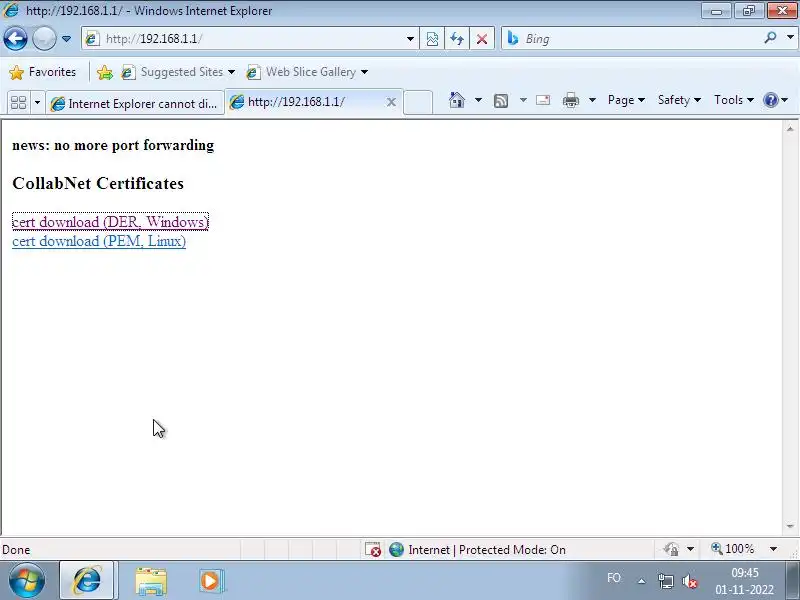Expand the zoom level dropdown arrow

pyautogui.click(x=773, y=549)
